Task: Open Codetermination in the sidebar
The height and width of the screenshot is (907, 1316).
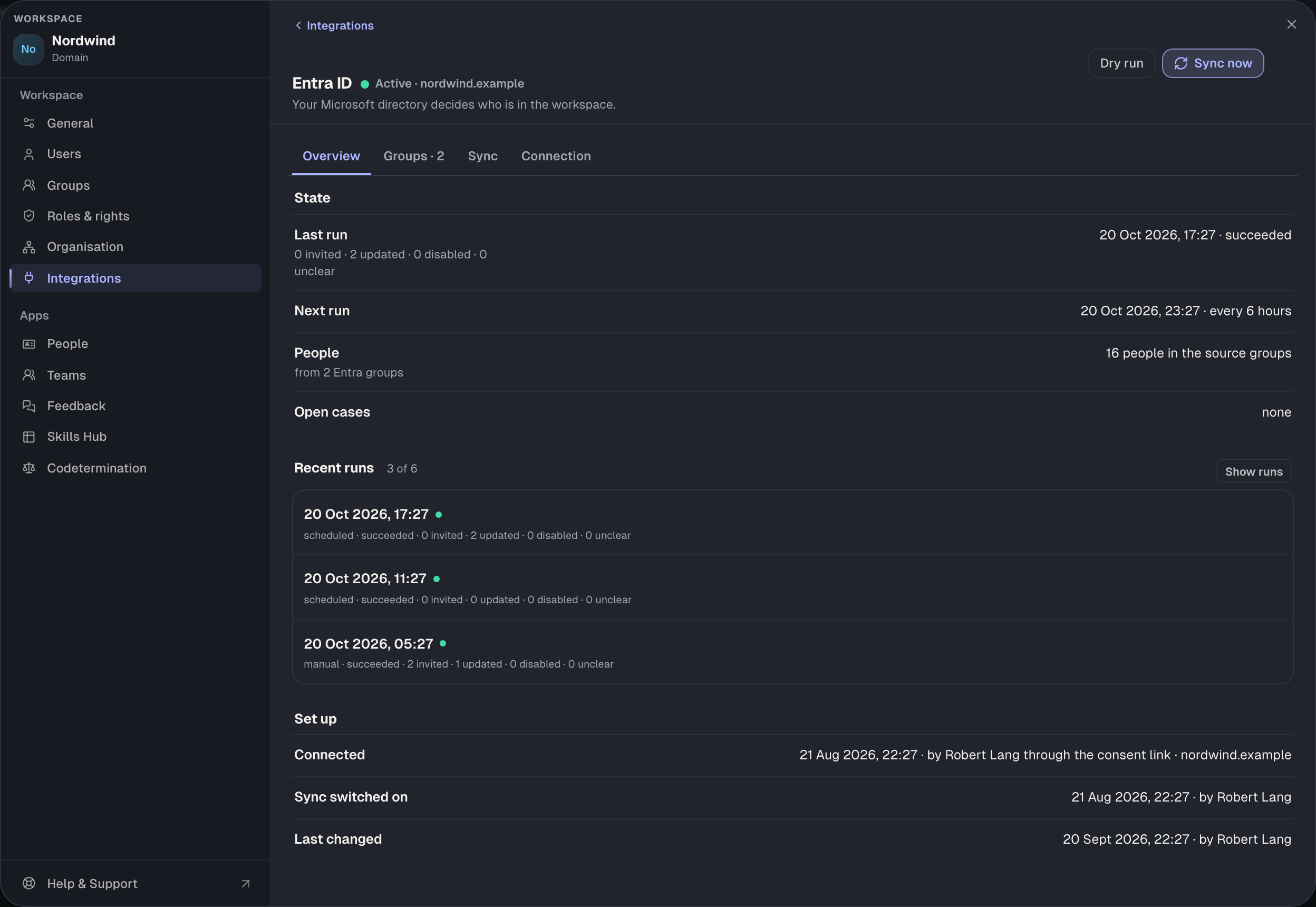Action: [135, 468]
